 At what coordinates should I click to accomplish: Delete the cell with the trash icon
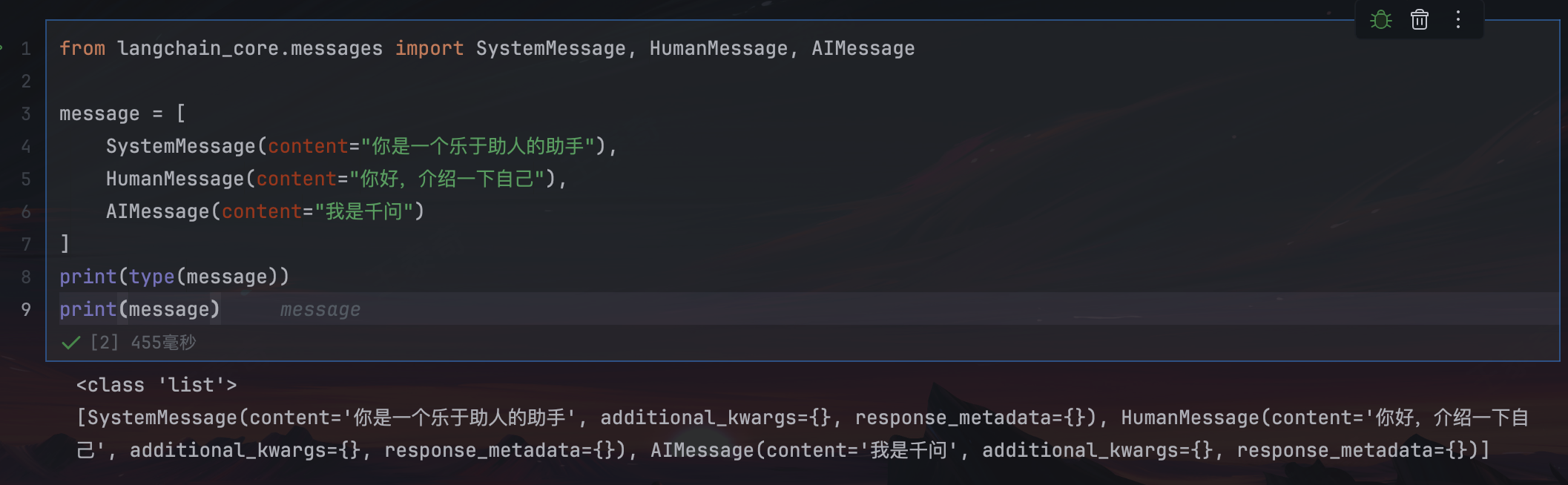click(x=1419, y=19)
